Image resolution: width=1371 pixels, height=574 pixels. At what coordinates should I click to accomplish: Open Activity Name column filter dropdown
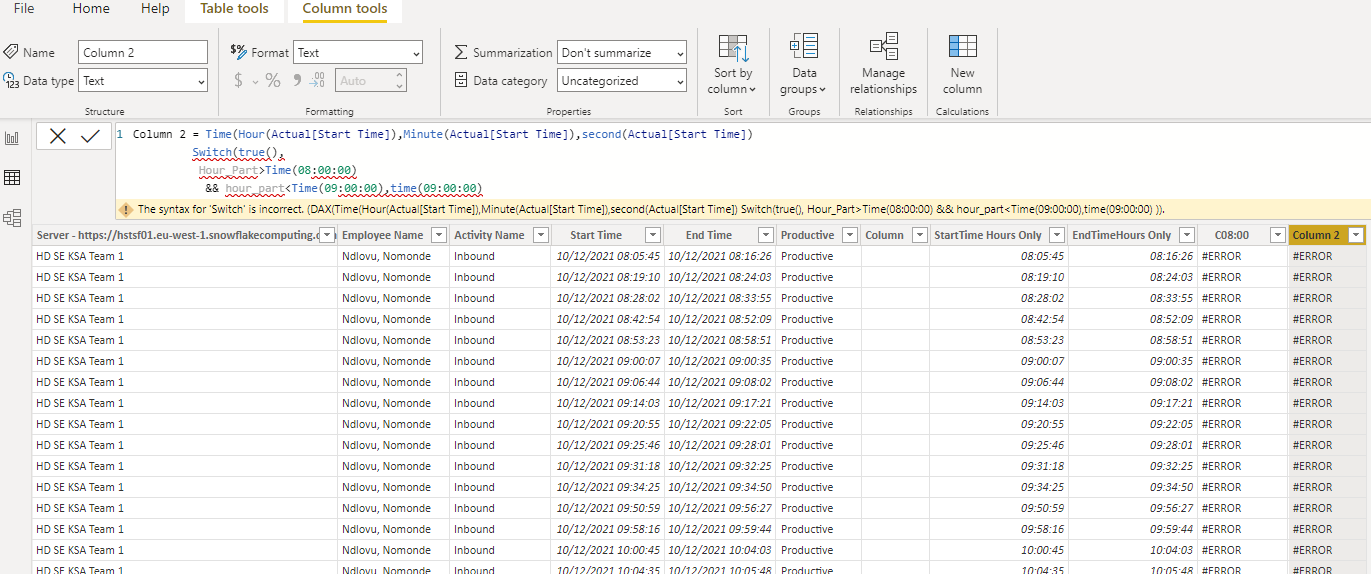pos(541,235)
